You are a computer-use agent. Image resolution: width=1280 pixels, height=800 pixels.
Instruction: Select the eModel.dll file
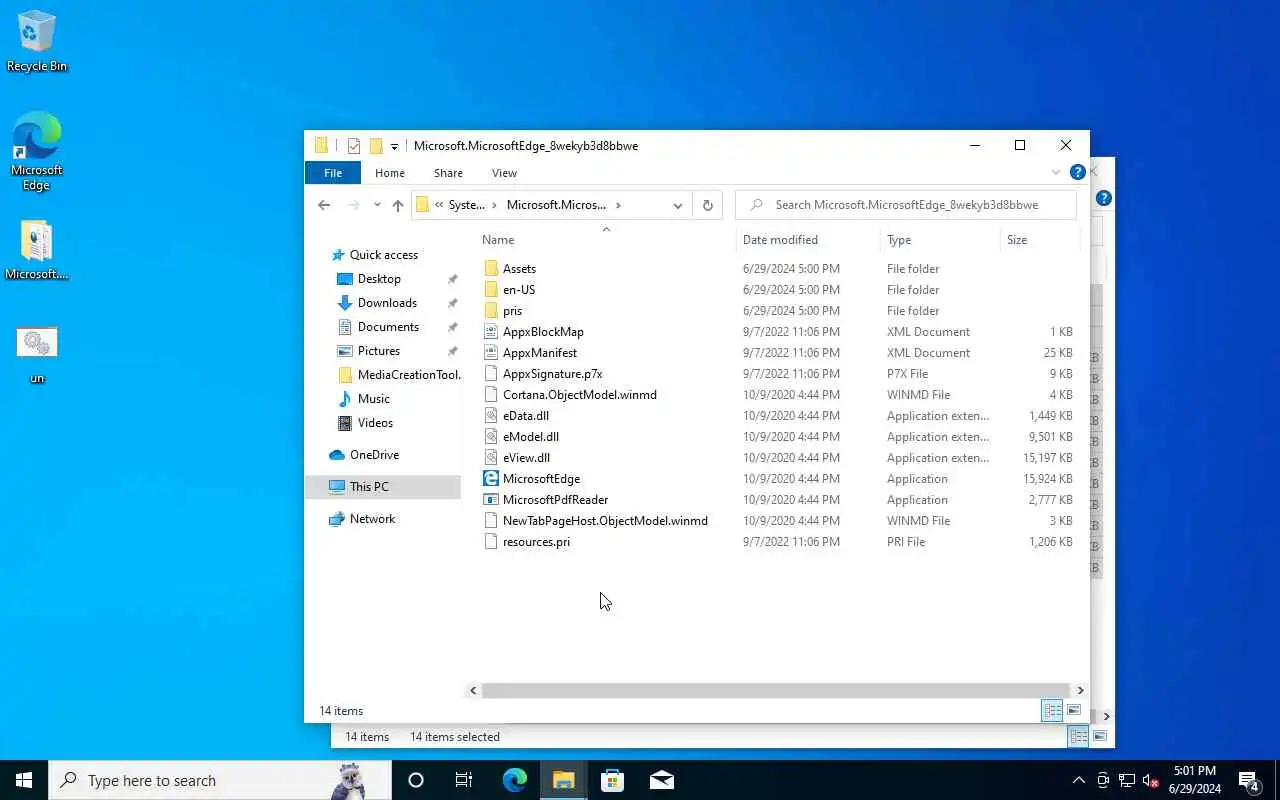coord(530,437)
